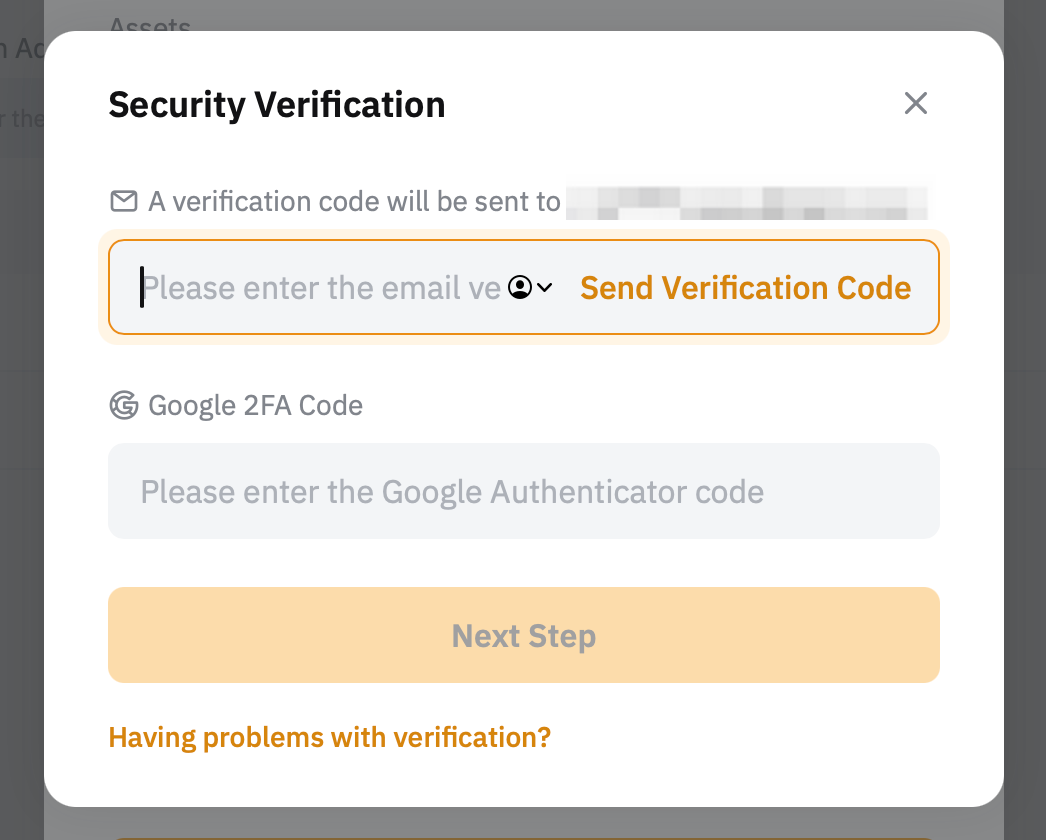Click the autofill contact person icon
The width and height of the screenshot is (1046, 840).
519,288
